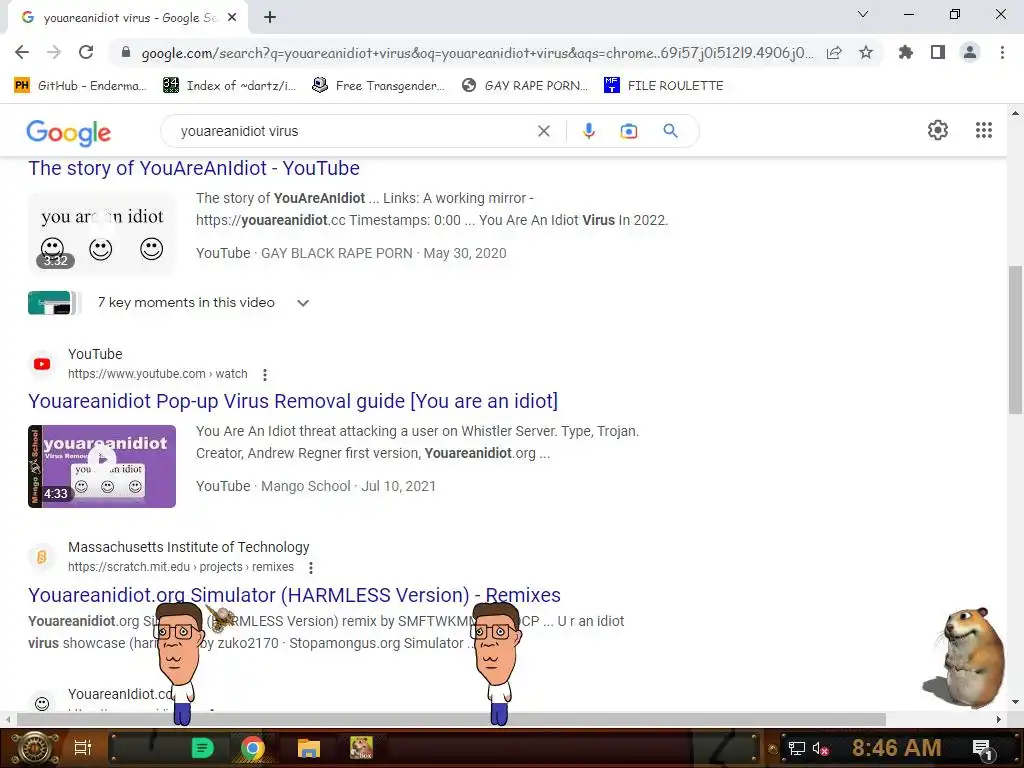Open the Google apps grid

[x=984, y=130]
